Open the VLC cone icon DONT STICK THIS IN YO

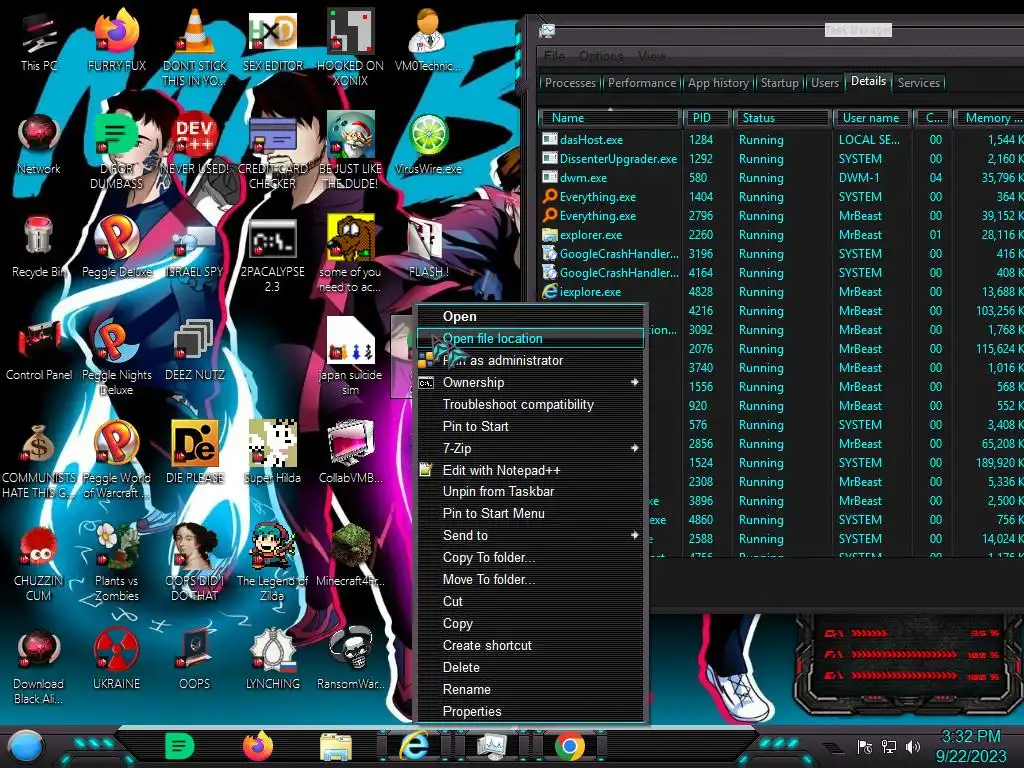194,47
